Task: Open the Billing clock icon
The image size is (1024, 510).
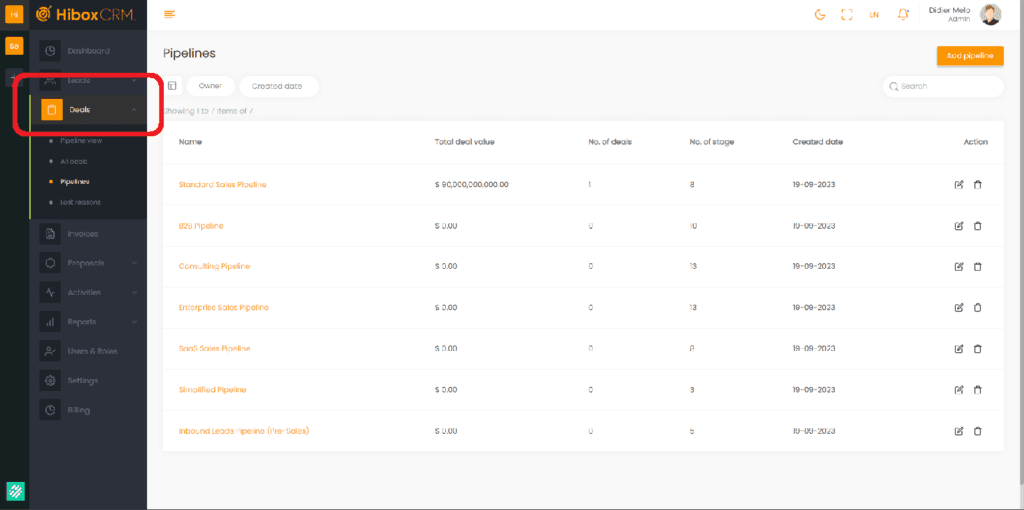Action: 50,410
